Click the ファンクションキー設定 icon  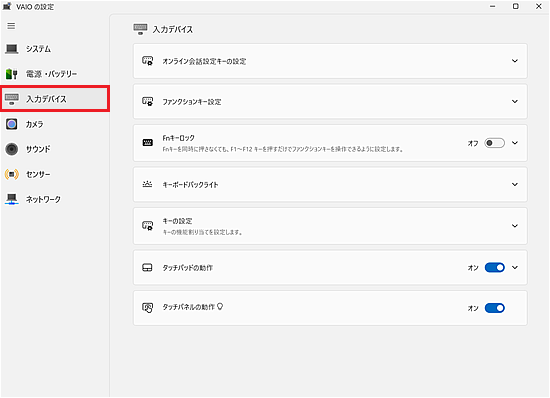[x=147, y=102]
